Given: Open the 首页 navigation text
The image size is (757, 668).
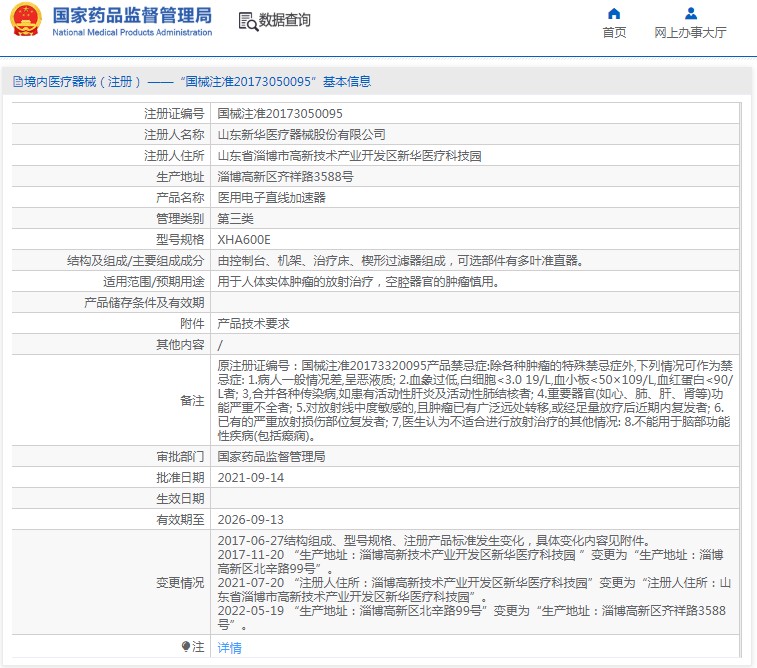Looking at the screenshot, I should click(614, 32).
